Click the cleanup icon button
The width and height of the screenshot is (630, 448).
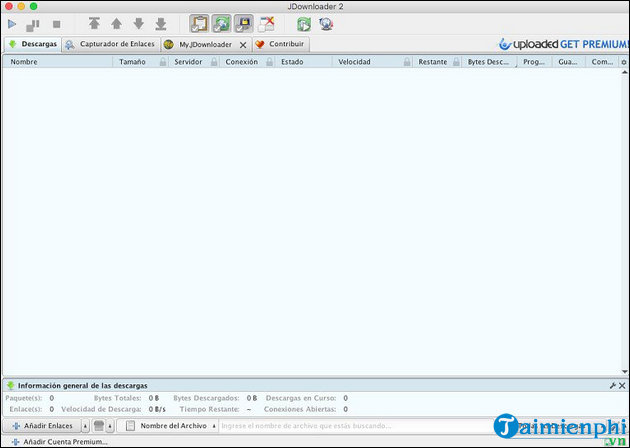(99, 425)
